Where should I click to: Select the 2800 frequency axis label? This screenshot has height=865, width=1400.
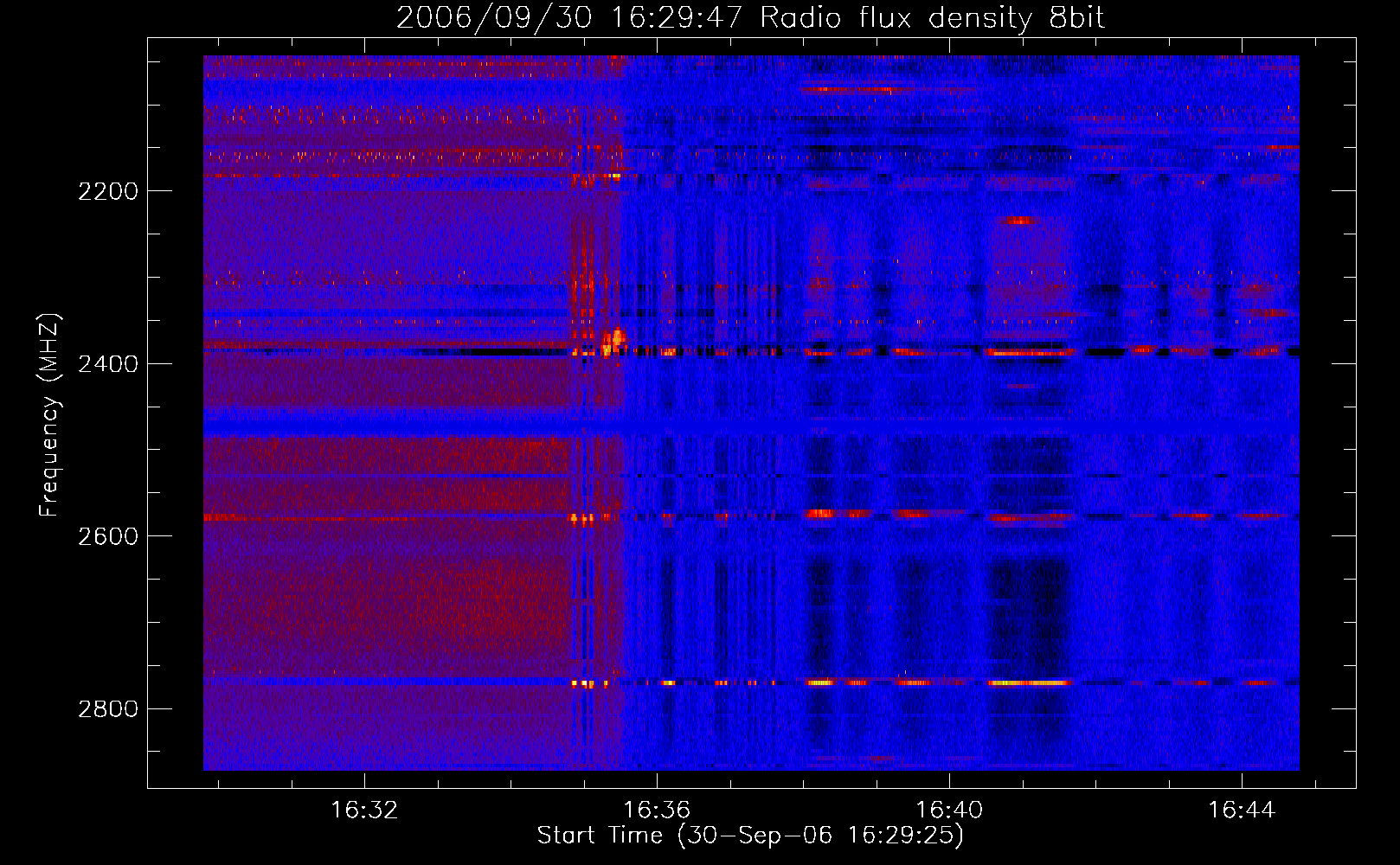(x=108, y=709)
